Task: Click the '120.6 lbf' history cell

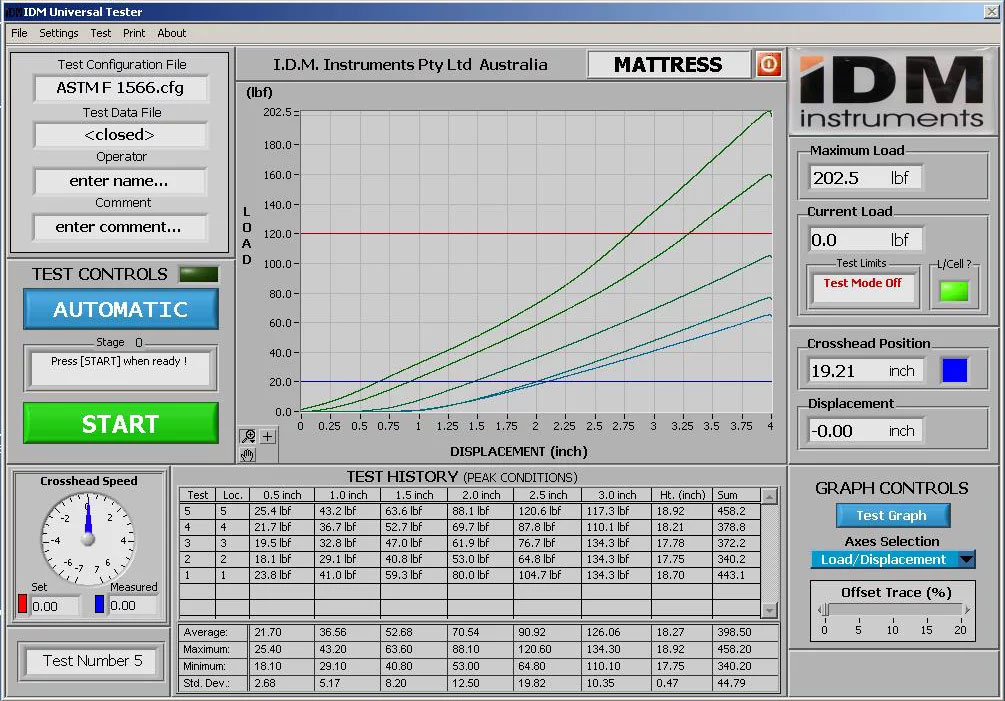Action: (547, 511)
